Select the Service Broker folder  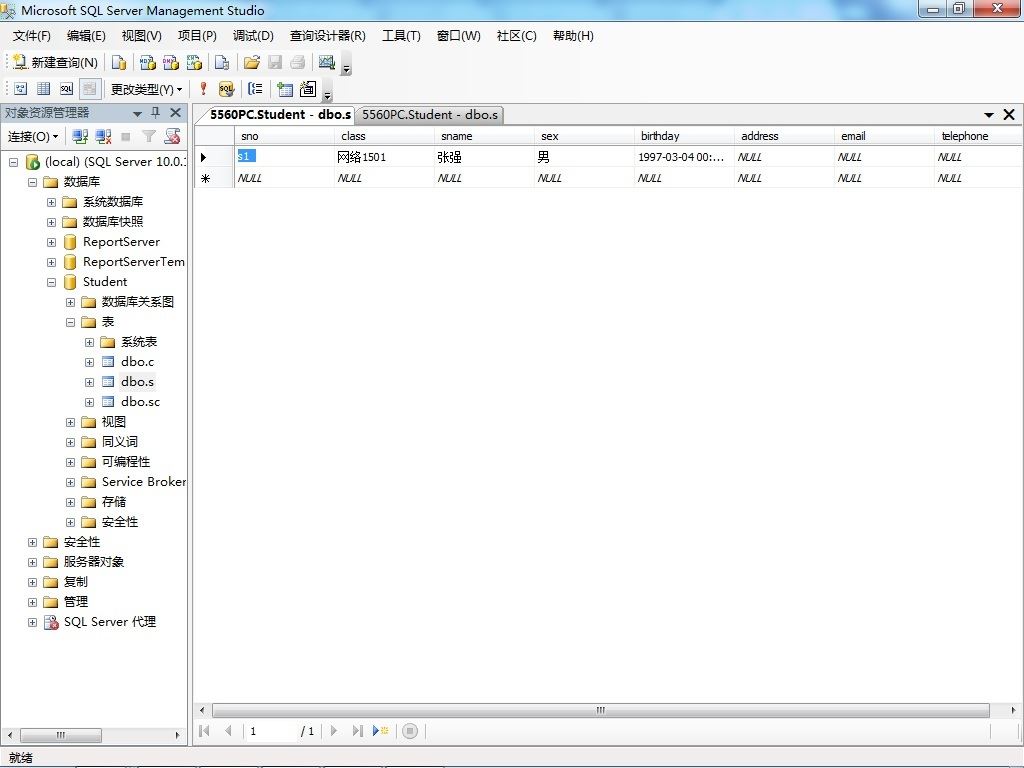(144, 482)
